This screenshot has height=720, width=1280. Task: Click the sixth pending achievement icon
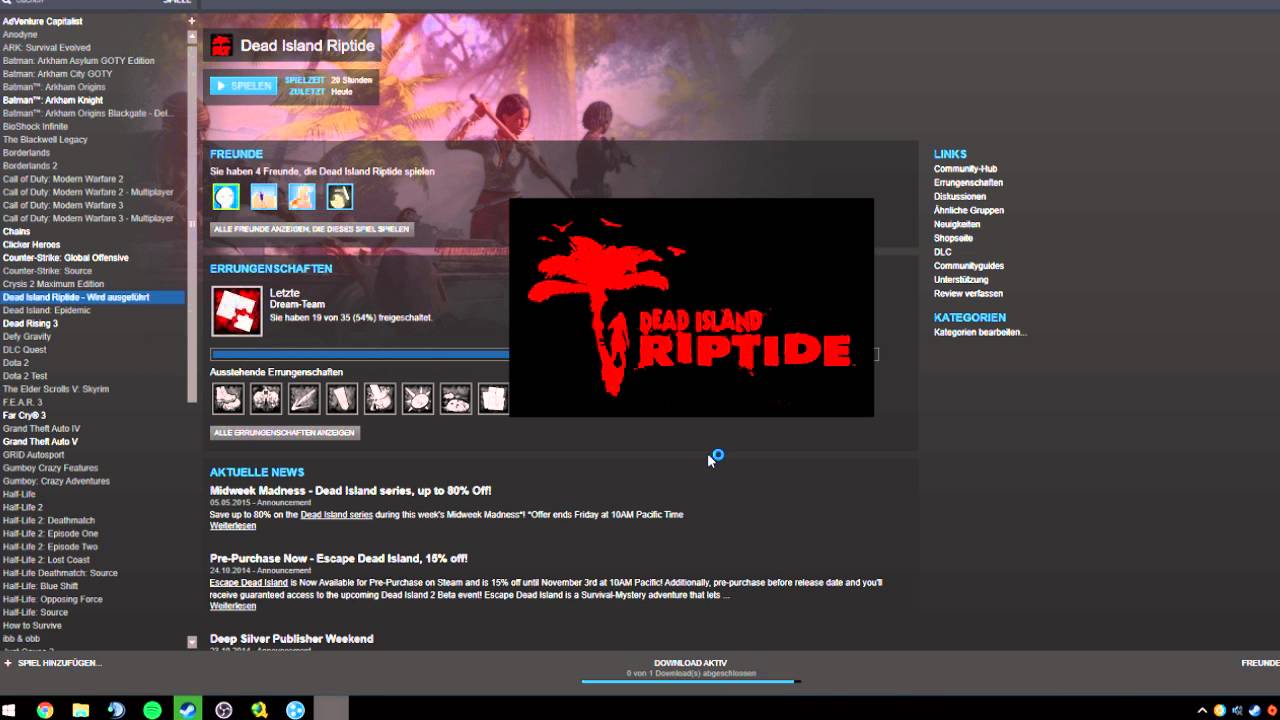(x=418, y=399)
